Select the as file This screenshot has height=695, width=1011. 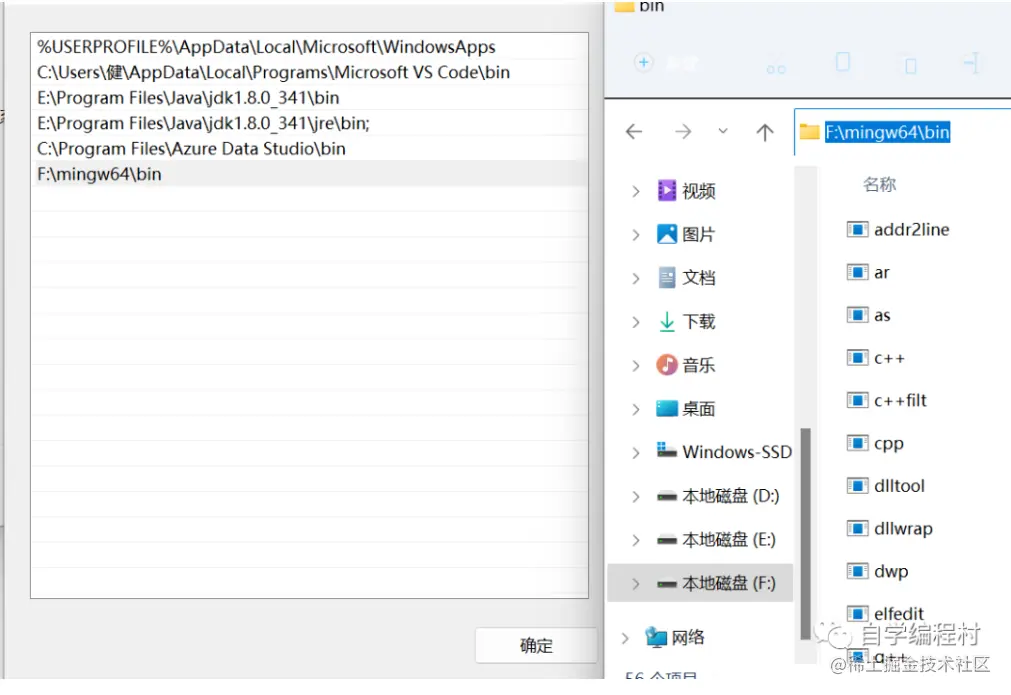pos(869,315)
